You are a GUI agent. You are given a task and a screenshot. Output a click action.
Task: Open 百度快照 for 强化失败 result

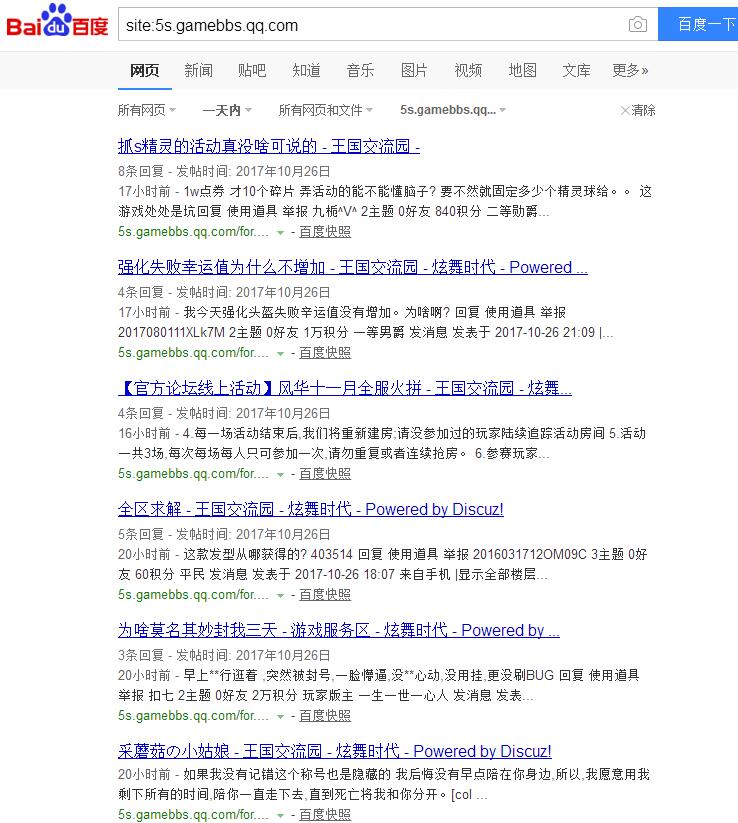[x=325, y=353]
